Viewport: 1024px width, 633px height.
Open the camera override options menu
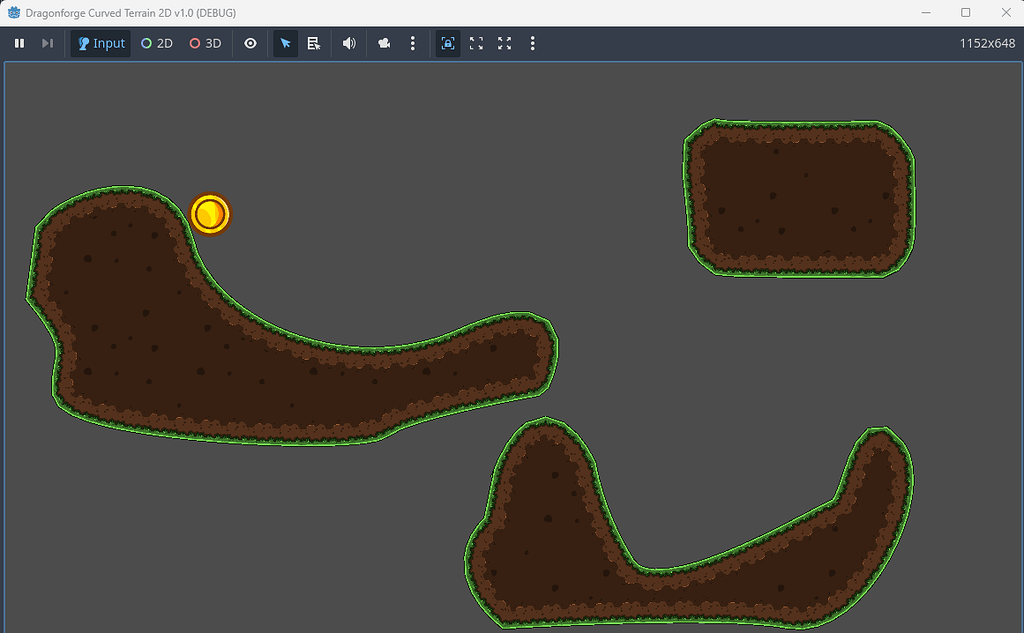click(x=413, y=43)
